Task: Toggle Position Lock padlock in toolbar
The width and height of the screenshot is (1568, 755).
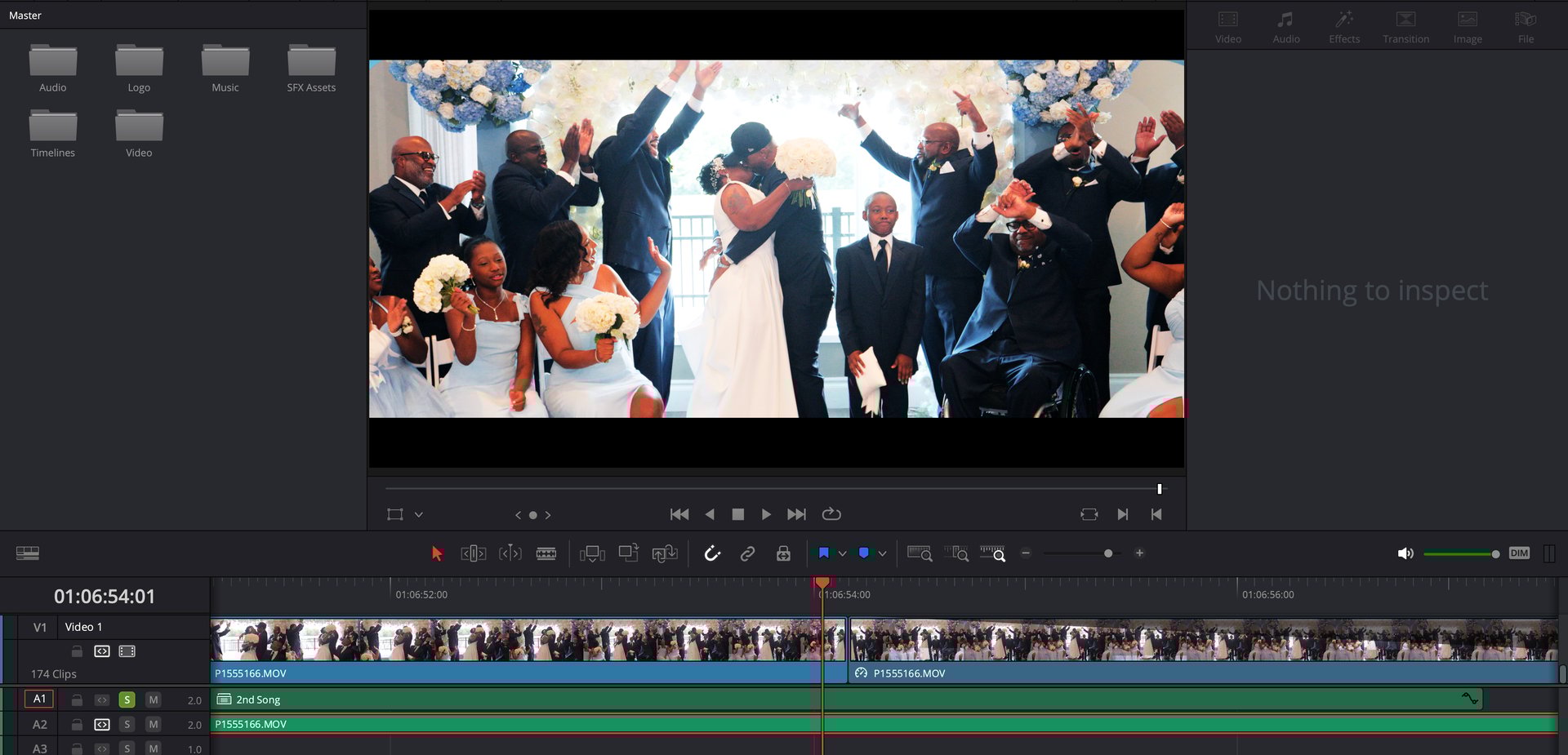Action: click(783, 553)
